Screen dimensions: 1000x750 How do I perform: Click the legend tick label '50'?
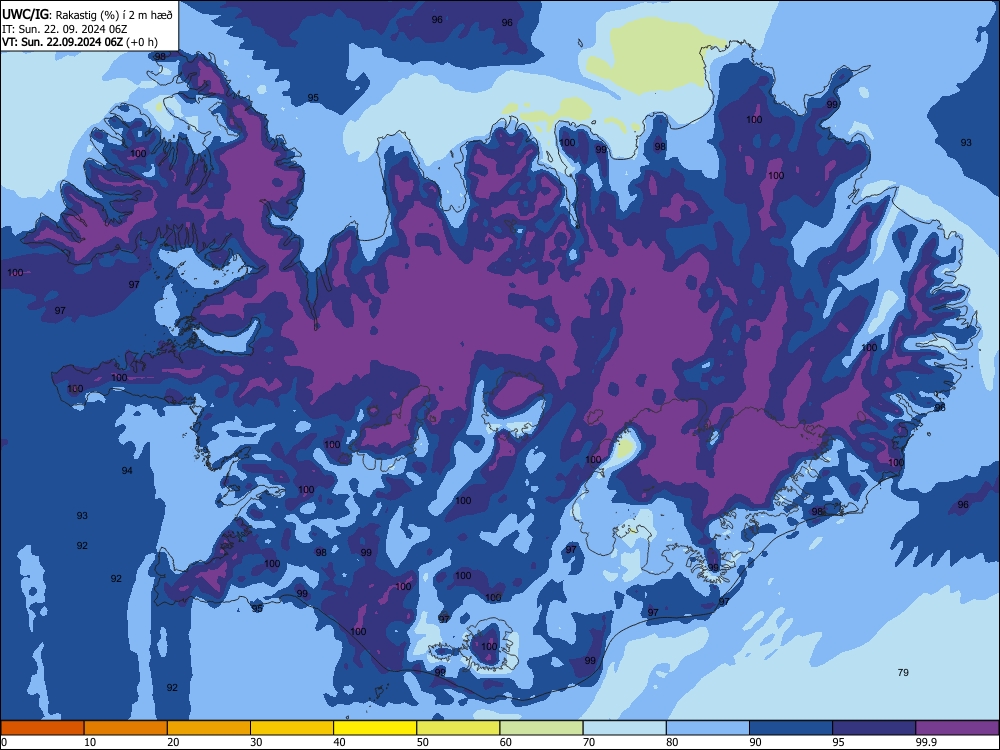pos(423,742)
